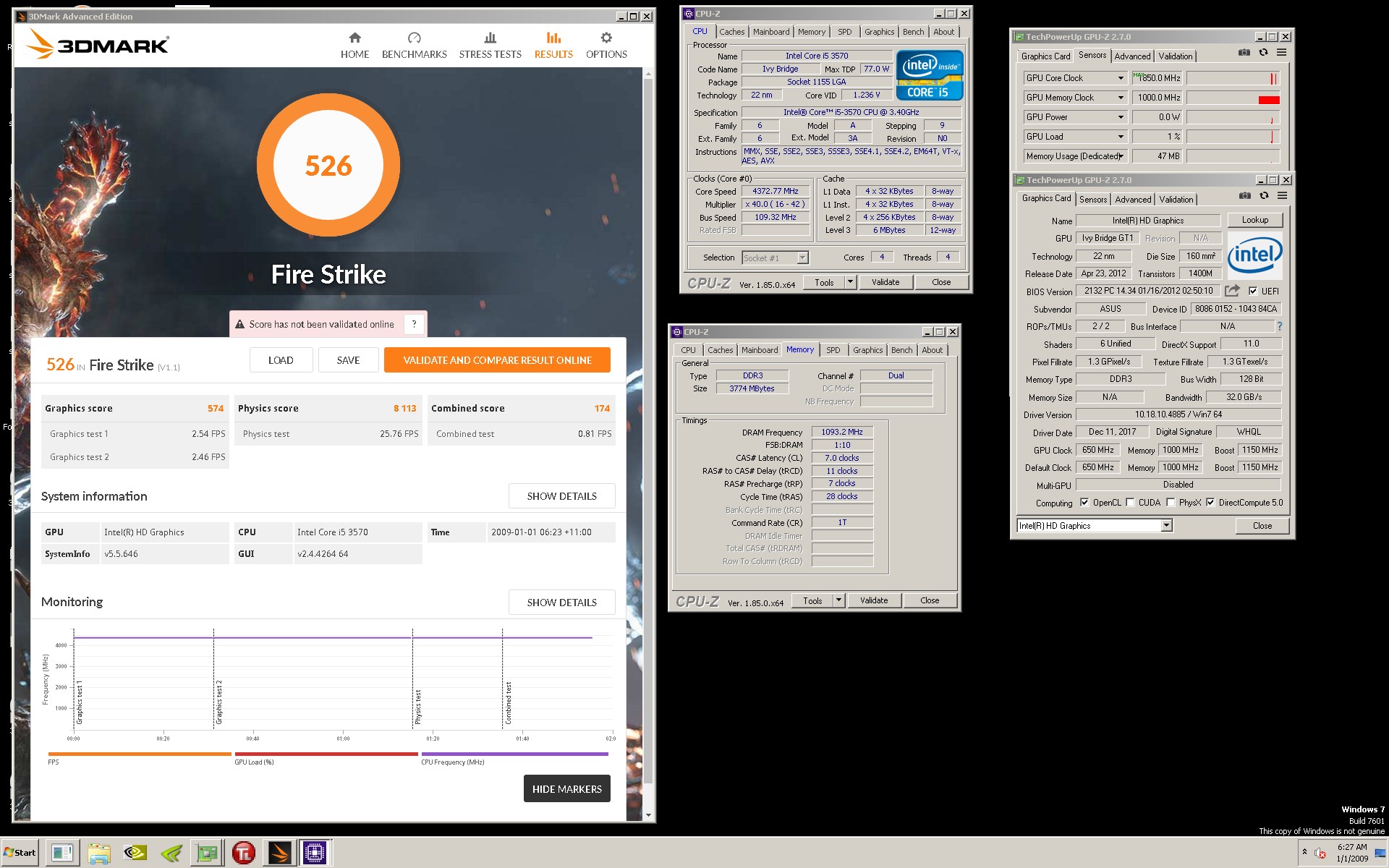Open the Windows Start menu
The height and width of the screenshot is (868, 1389).
point(20,853)
